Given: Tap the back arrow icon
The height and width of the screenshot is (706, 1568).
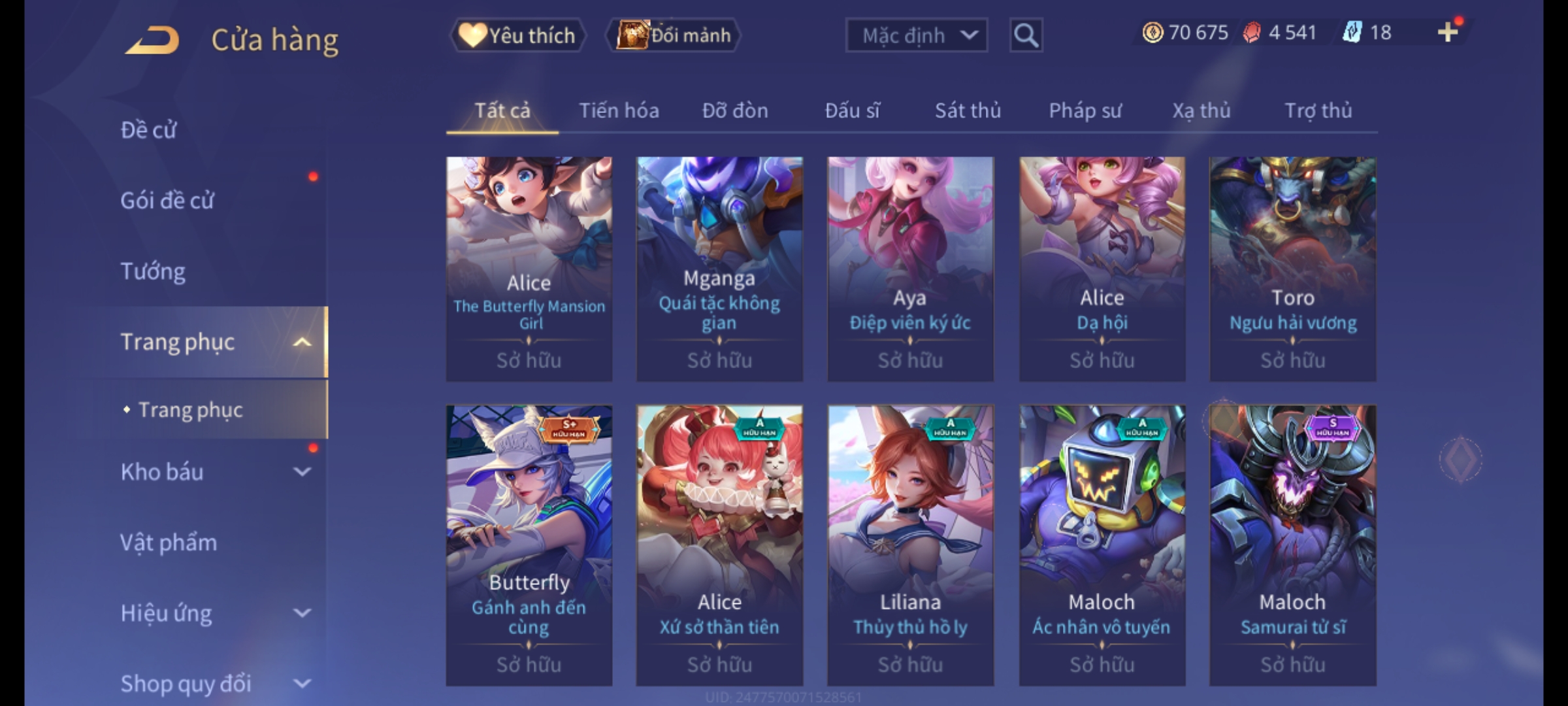Looking at the screenshot, I should click(152, 41).
